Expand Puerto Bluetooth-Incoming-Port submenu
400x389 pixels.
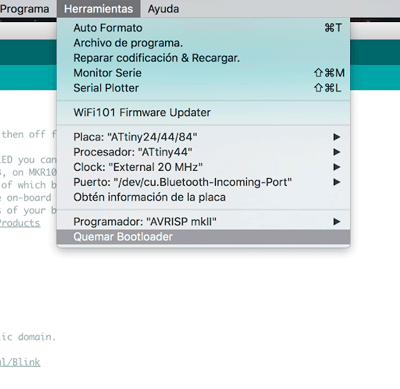[x=203, y=182]
